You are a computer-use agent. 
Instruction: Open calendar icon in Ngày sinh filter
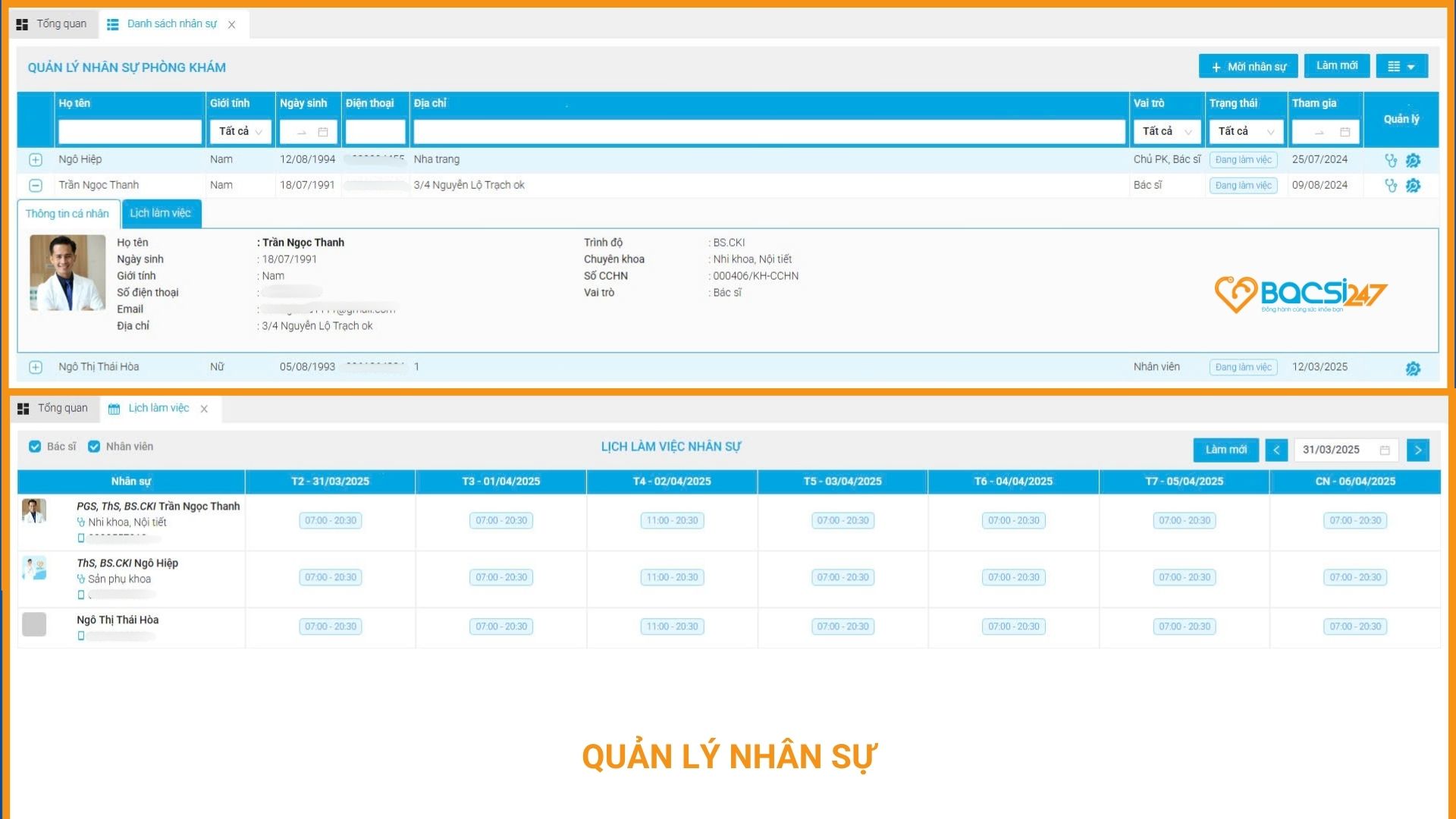(x=323, y=132)
